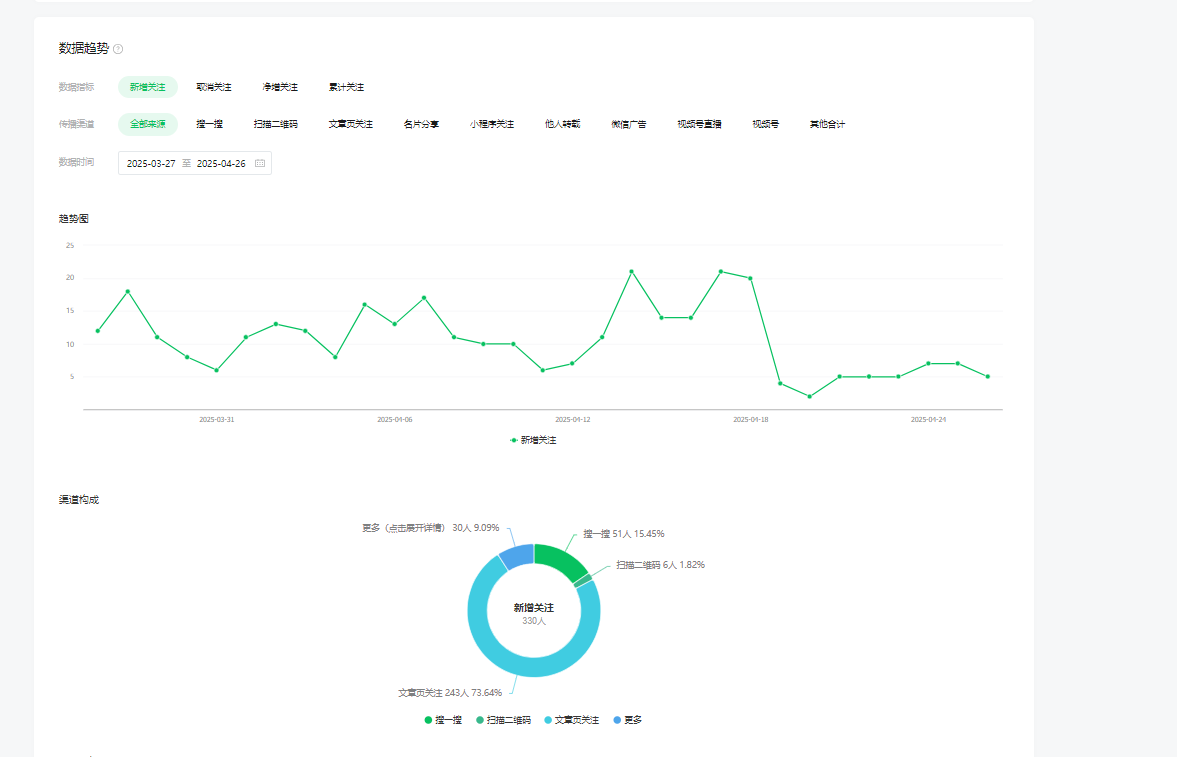Click the 趋势图 section heading

74,219
